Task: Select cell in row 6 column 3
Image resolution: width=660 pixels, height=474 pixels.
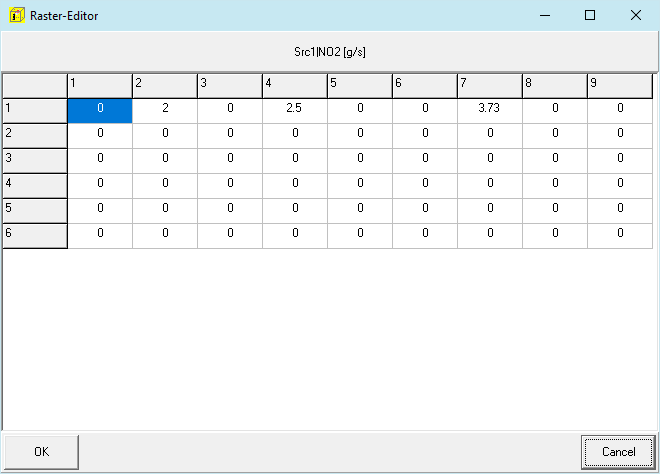Action: (x=230, y=236)
